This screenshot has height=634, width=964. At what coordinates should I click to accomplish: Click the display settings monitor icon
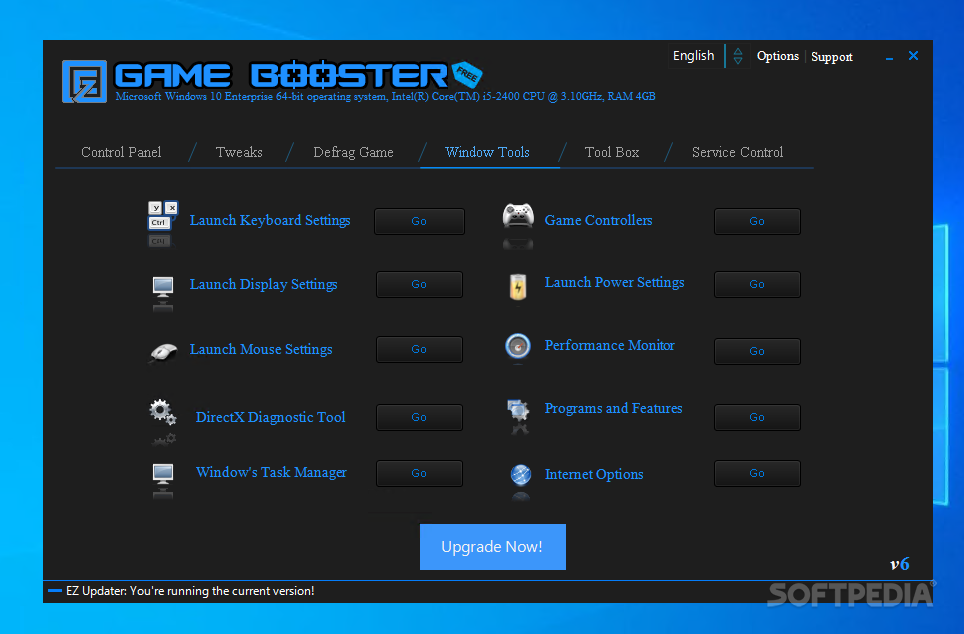tap(163, 287)
